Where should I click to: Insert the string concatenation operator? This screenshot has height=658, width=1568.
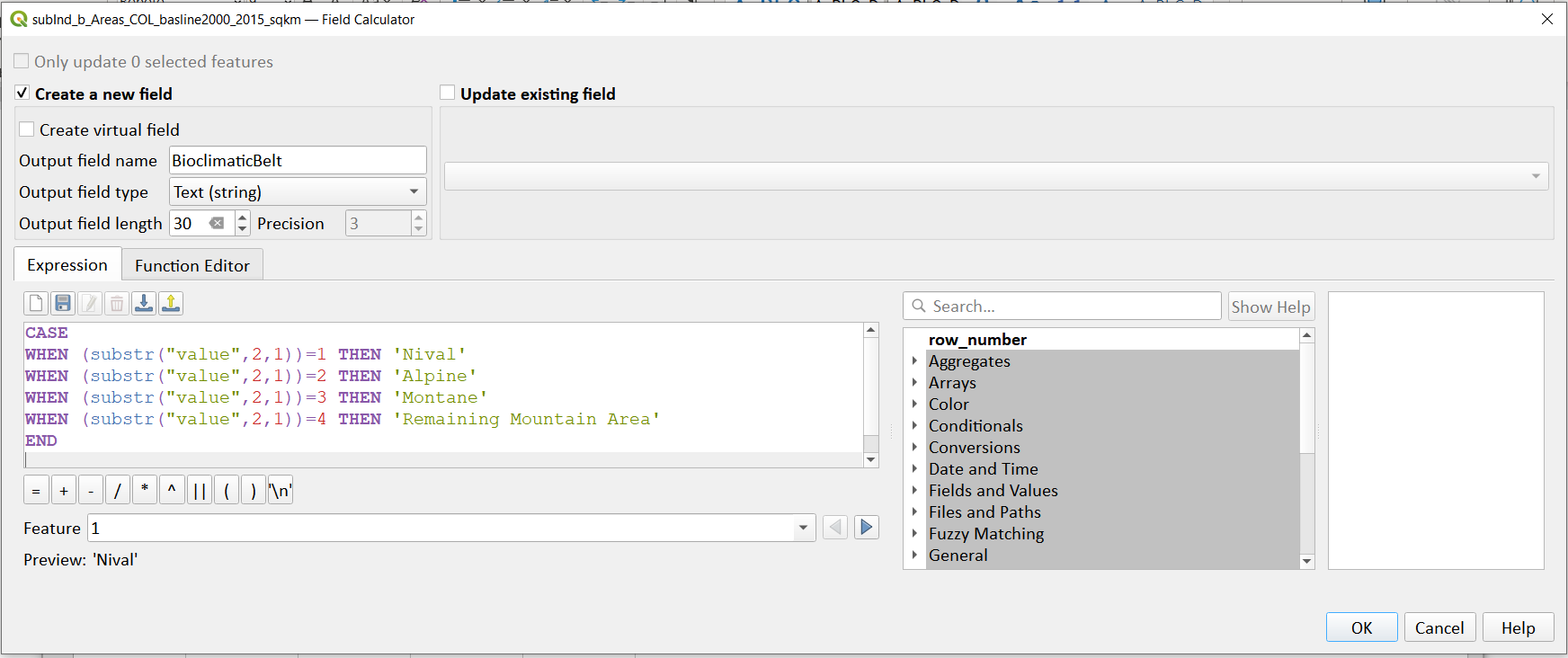[x=200, y=491]
